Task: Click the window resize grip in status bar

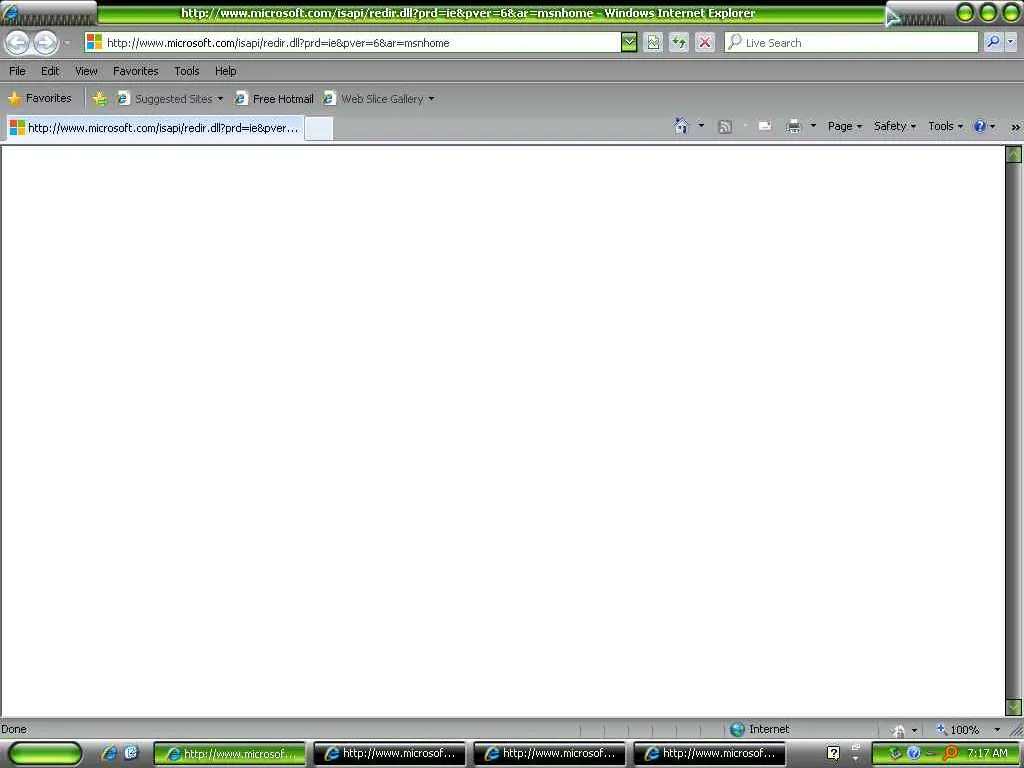Action: (x=1016, y=730)
